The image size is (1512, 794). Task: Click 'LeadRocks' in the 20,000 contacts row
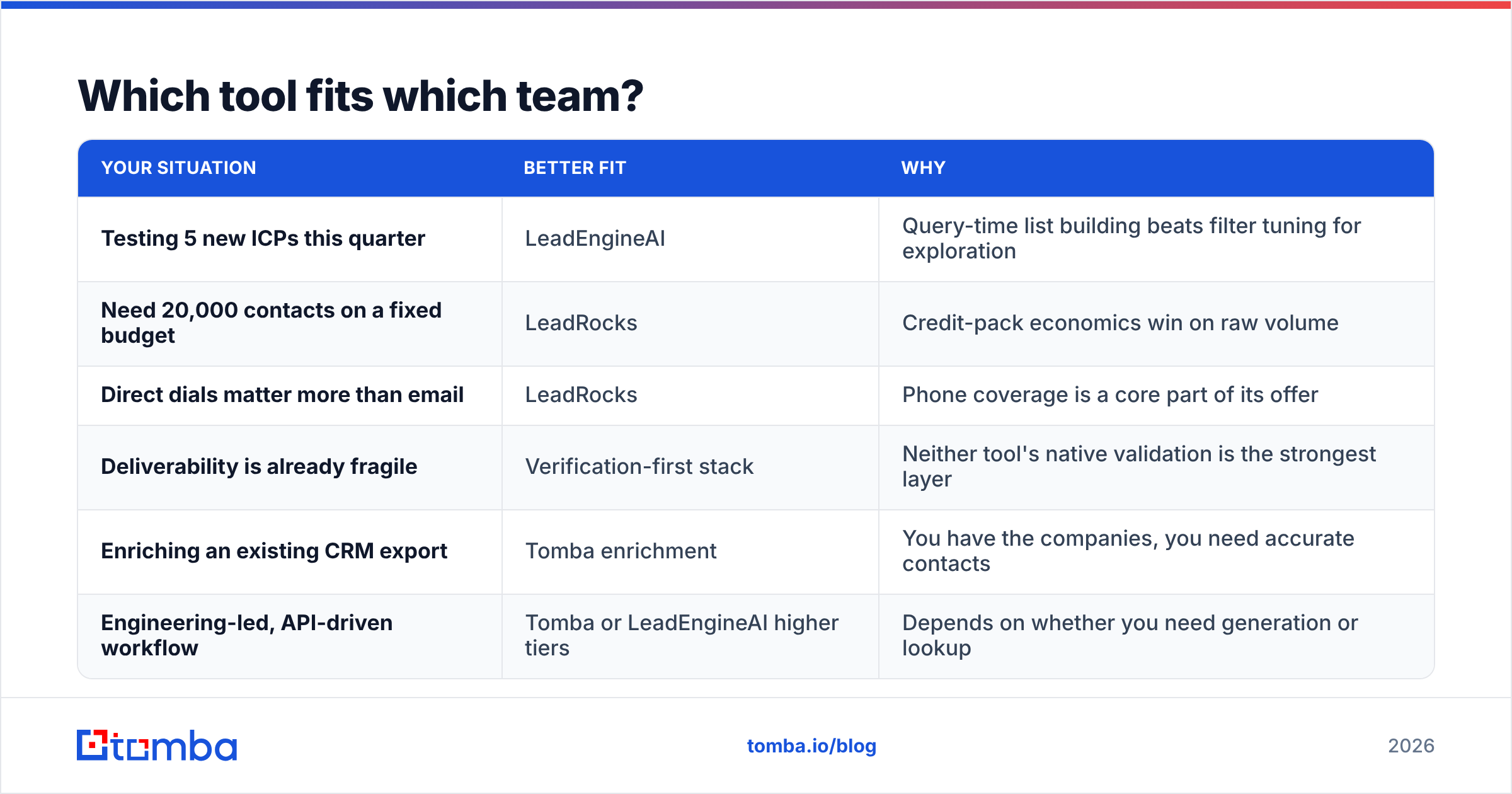(581, 323)
